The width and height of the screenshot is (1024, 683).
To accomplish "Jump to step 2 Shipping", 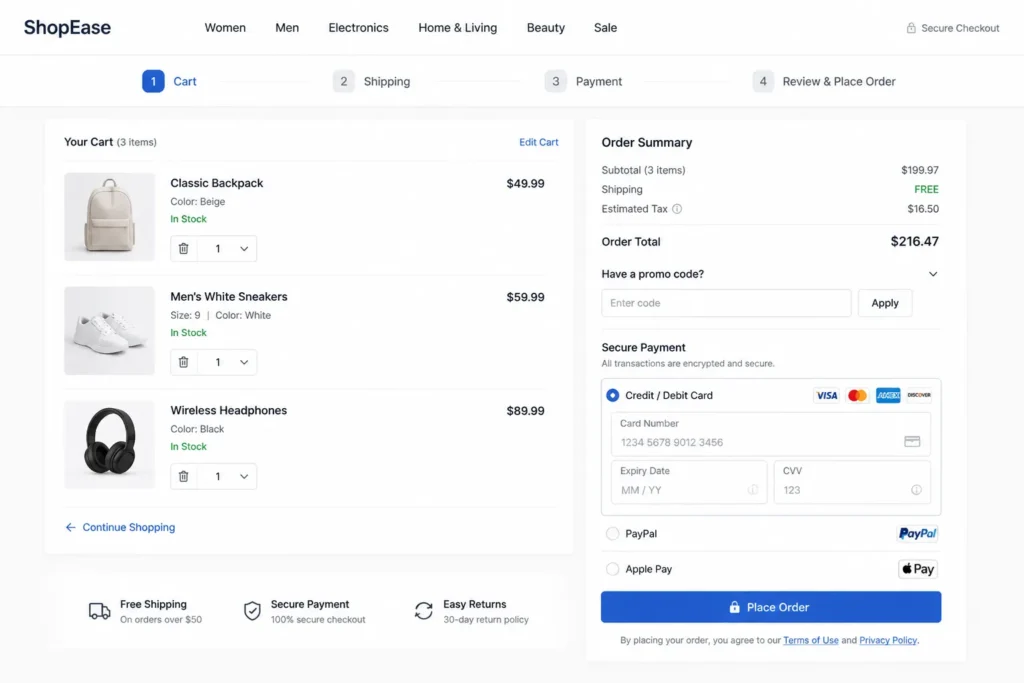I will (372, 82).
